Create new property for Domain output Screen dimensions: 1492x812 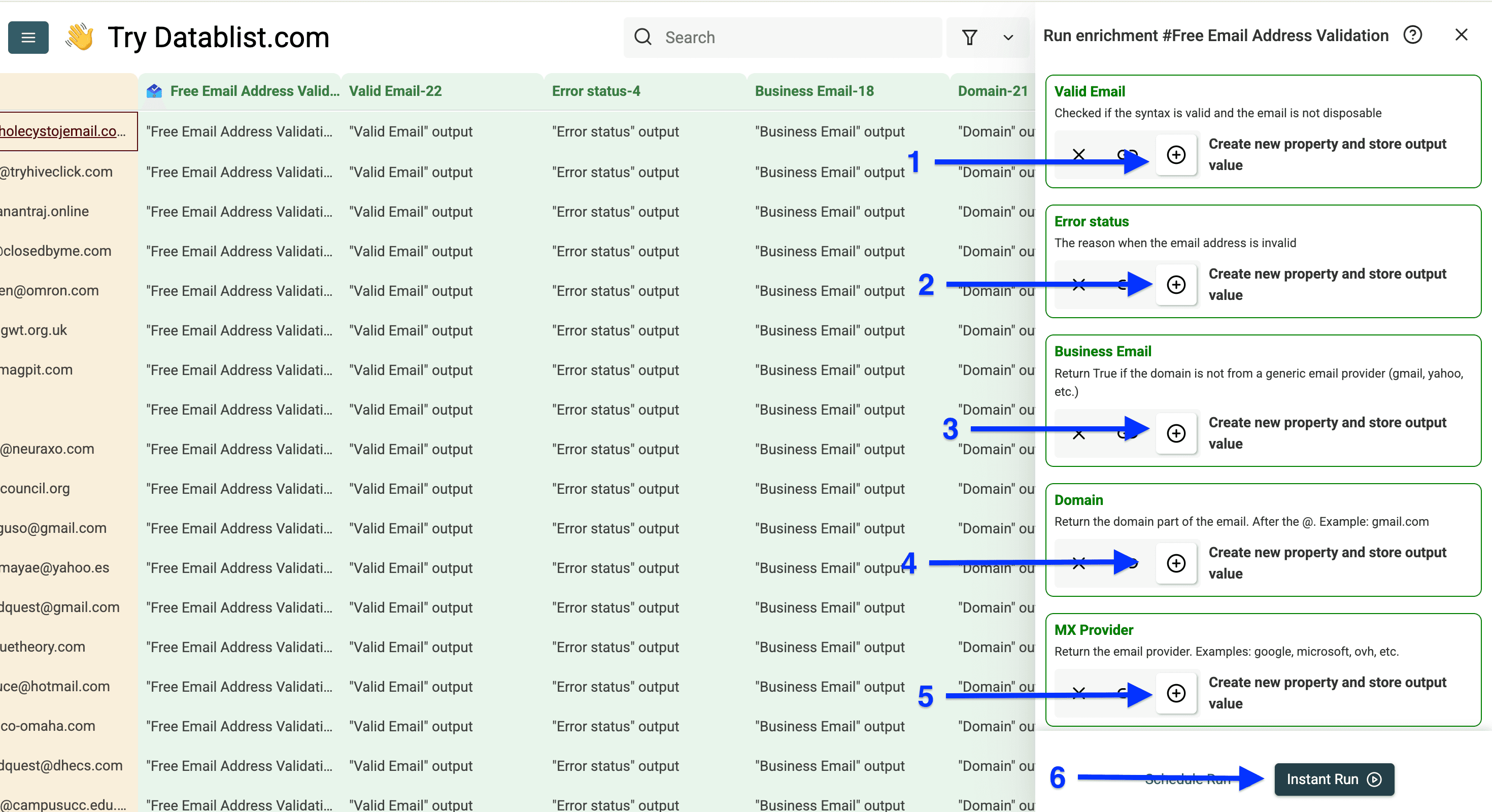point(1176,563)
